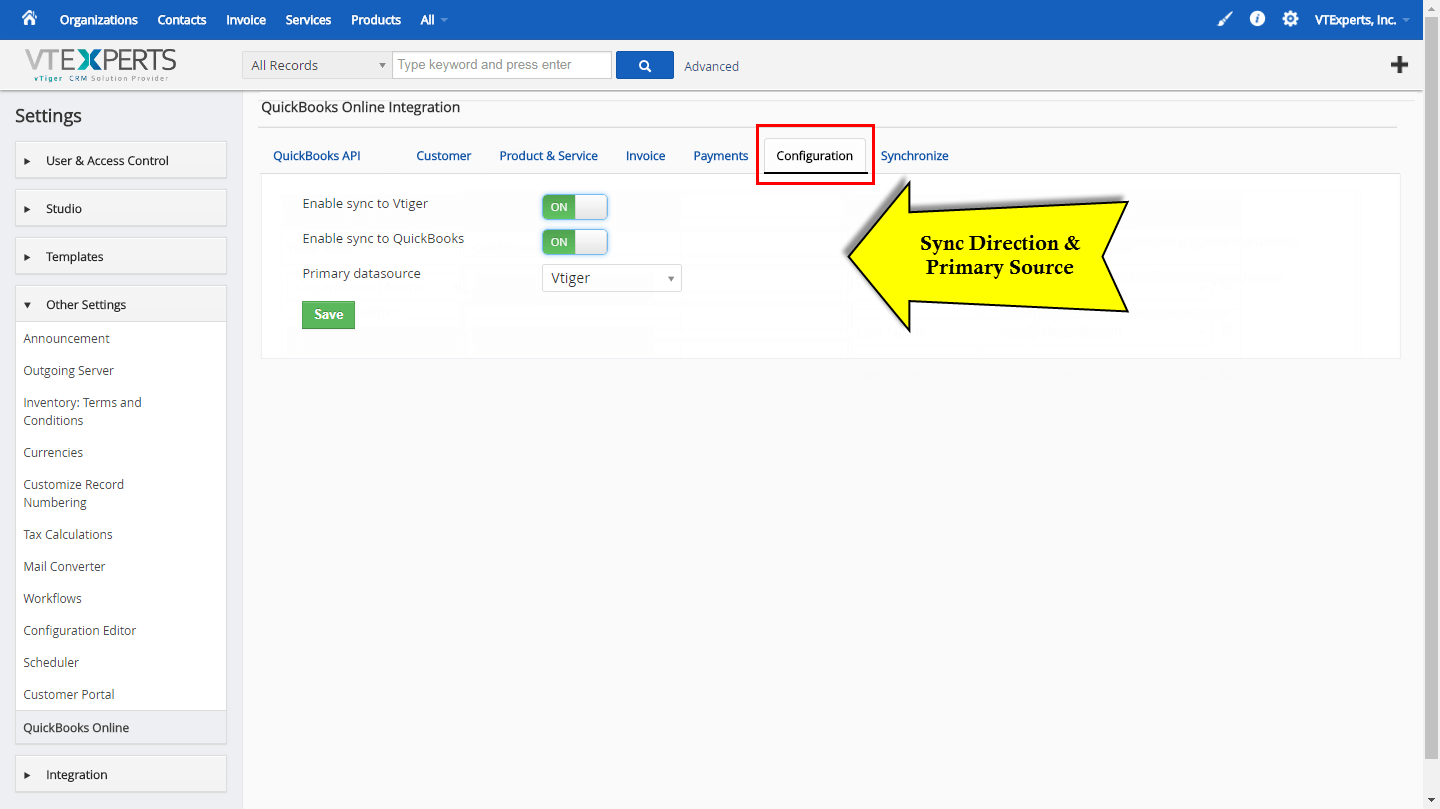Viewport: 1440px width, 809px height.
Task: Click the home icon in the top navigation bar
Action: click(29, 19)
